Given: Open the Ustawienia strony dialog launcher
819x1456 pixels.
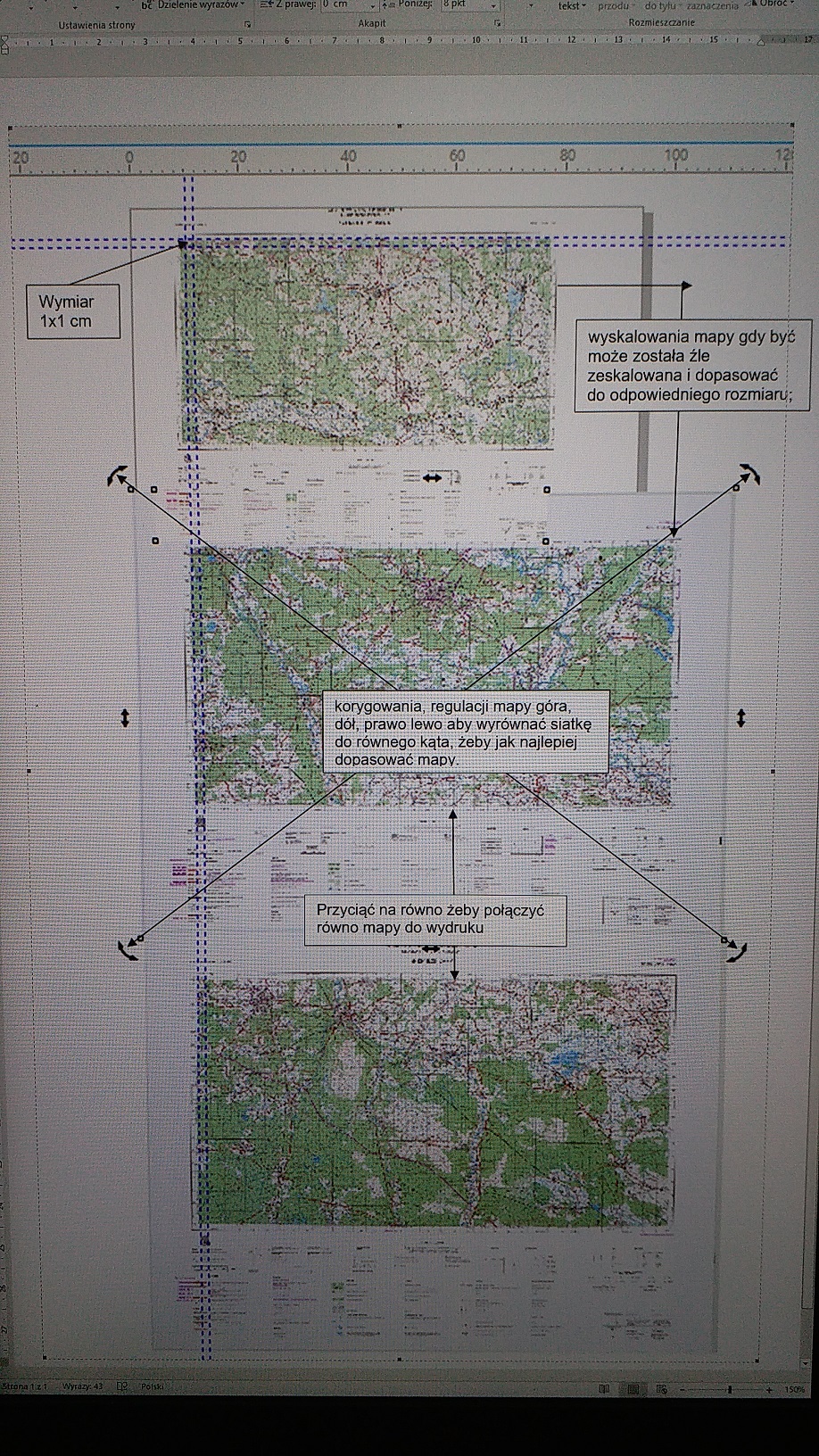Looking at the screenshot, I should [x=247, y=24].
